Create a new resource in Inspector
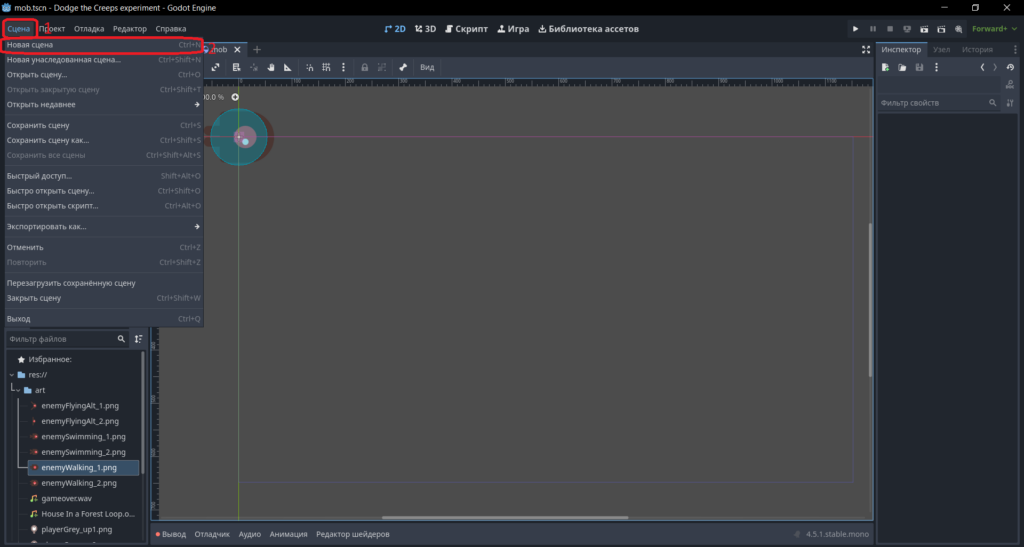The image size is (1024, 547). click(x=886, y=67)
